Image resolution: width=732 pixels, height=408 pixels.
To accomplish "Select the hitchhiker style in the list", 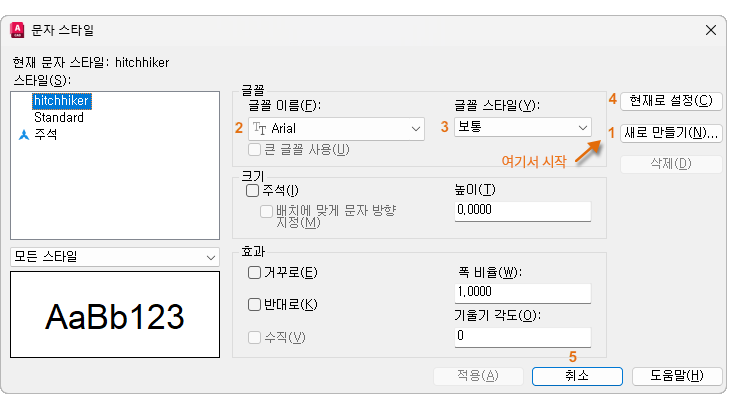I will 61,101.
